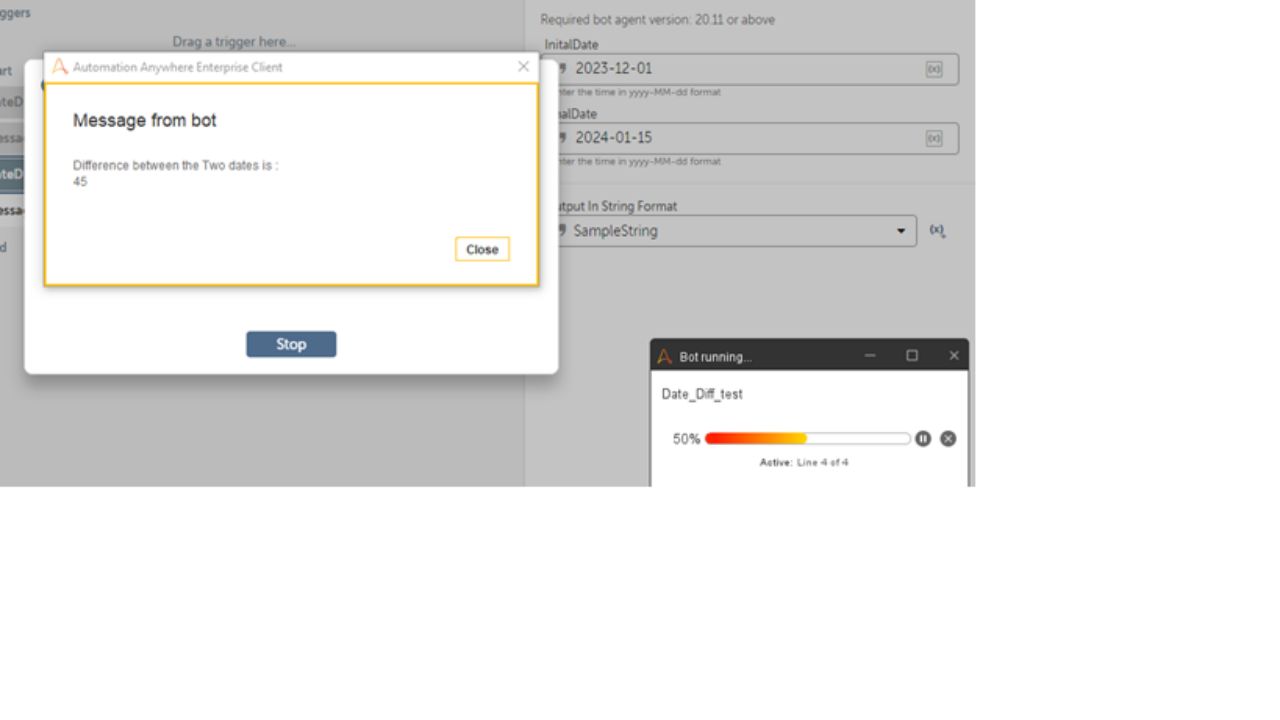Click the "Active: Line 4 of 4" status
The width and height of the screenshot is (1280, 720).
pyautogui.click(x=804, y=463)
